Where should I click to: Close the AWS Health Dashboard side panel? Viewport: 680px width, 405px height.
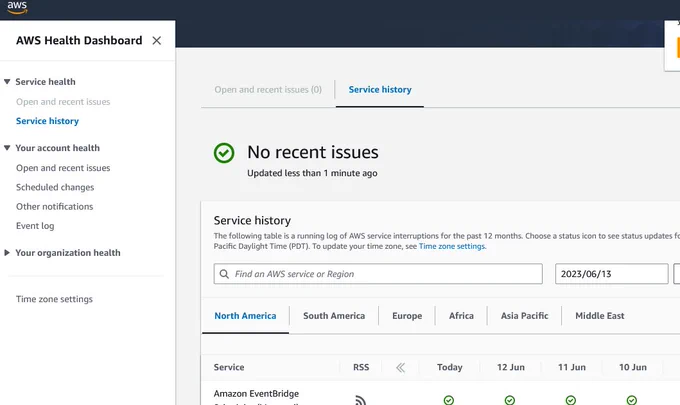(157, 40)
